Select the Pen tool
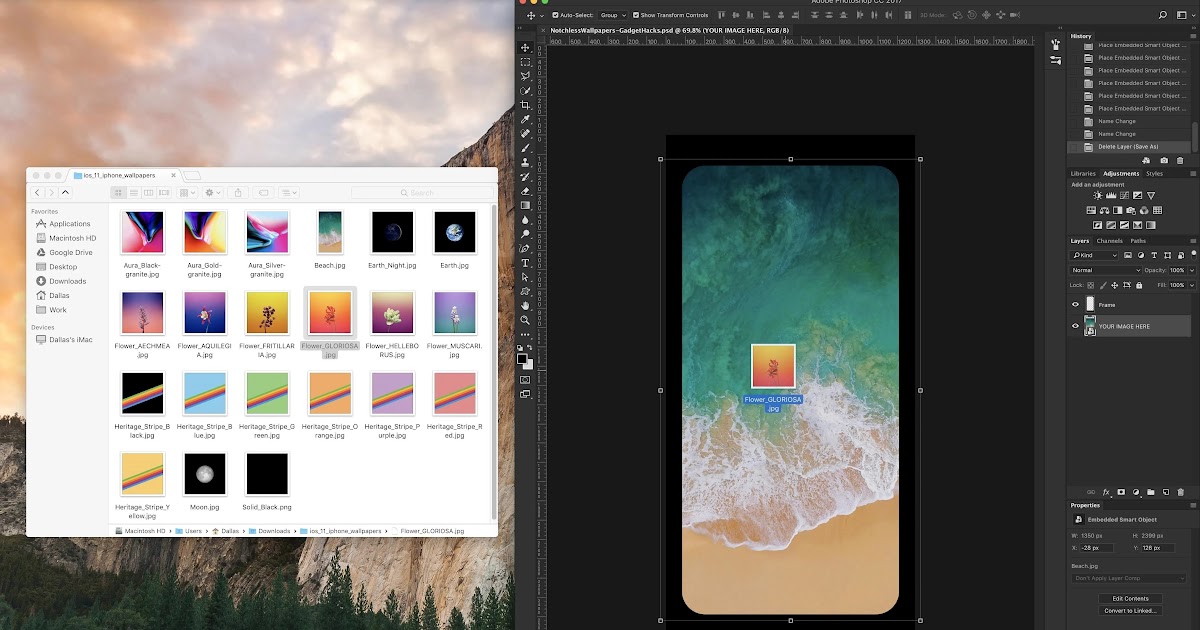 click(526, 248)
